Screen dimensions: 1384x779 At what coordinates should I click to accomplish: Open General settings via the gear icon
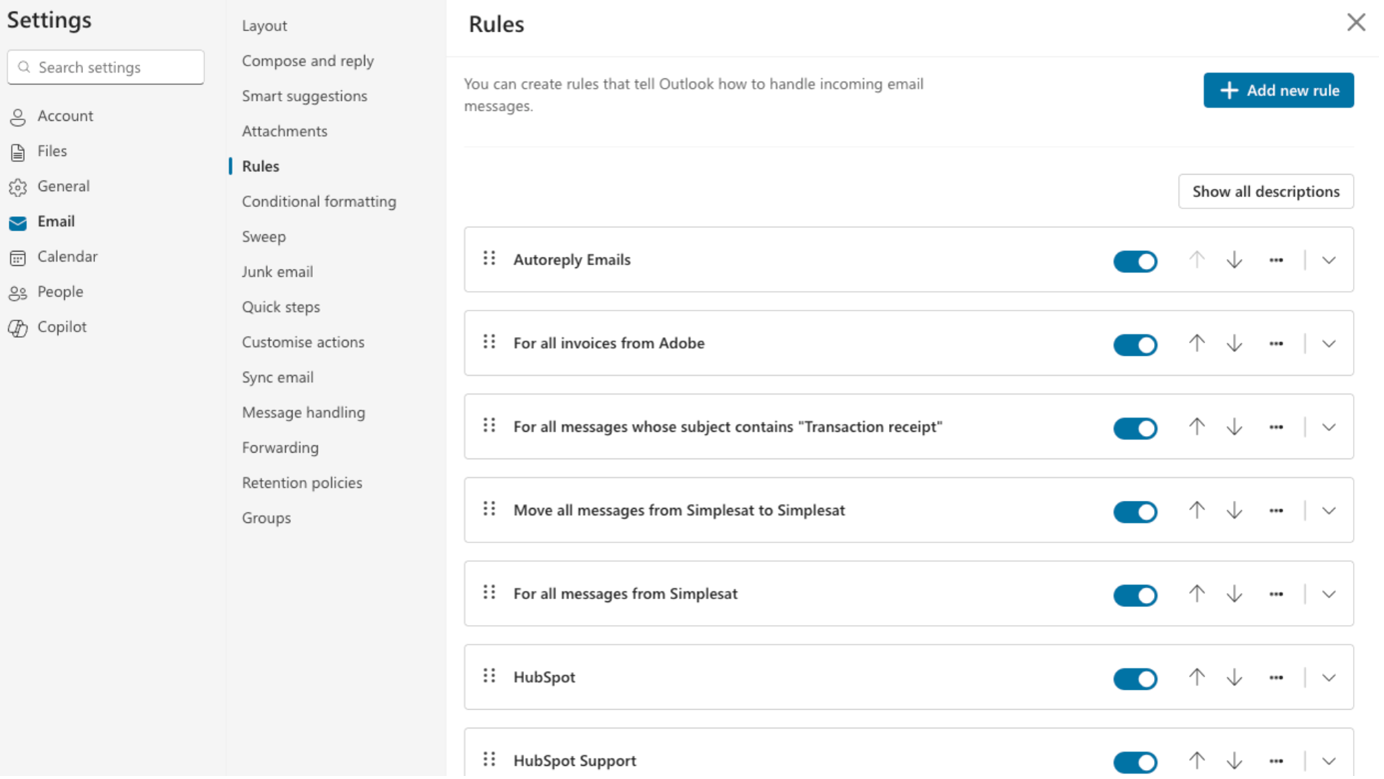tap(18, 186)
